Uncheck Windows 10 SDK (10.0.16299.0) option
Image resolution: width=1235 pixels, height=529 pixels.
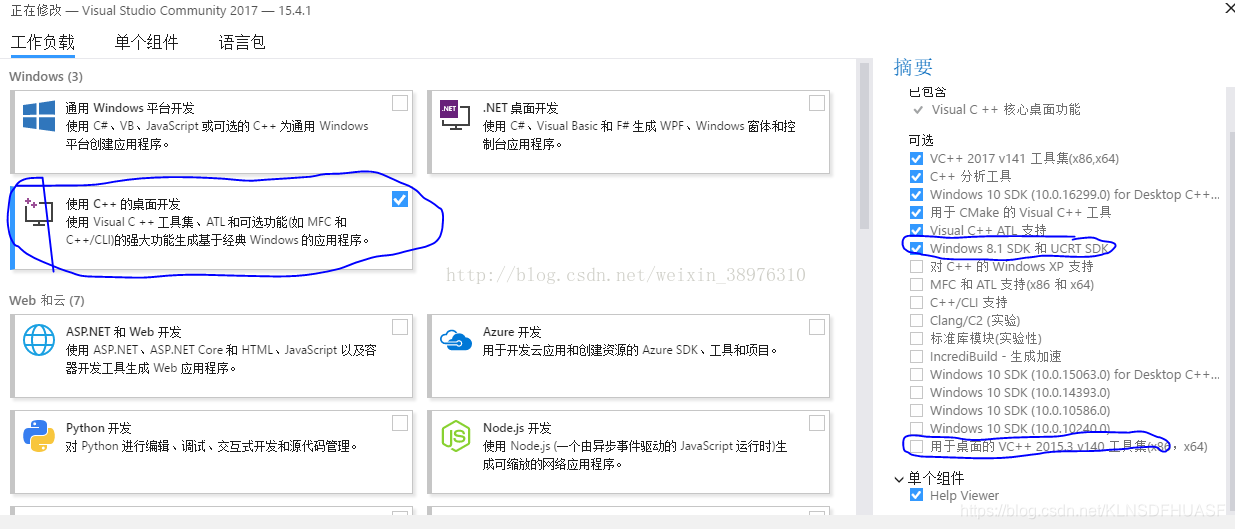pos(916,194)
